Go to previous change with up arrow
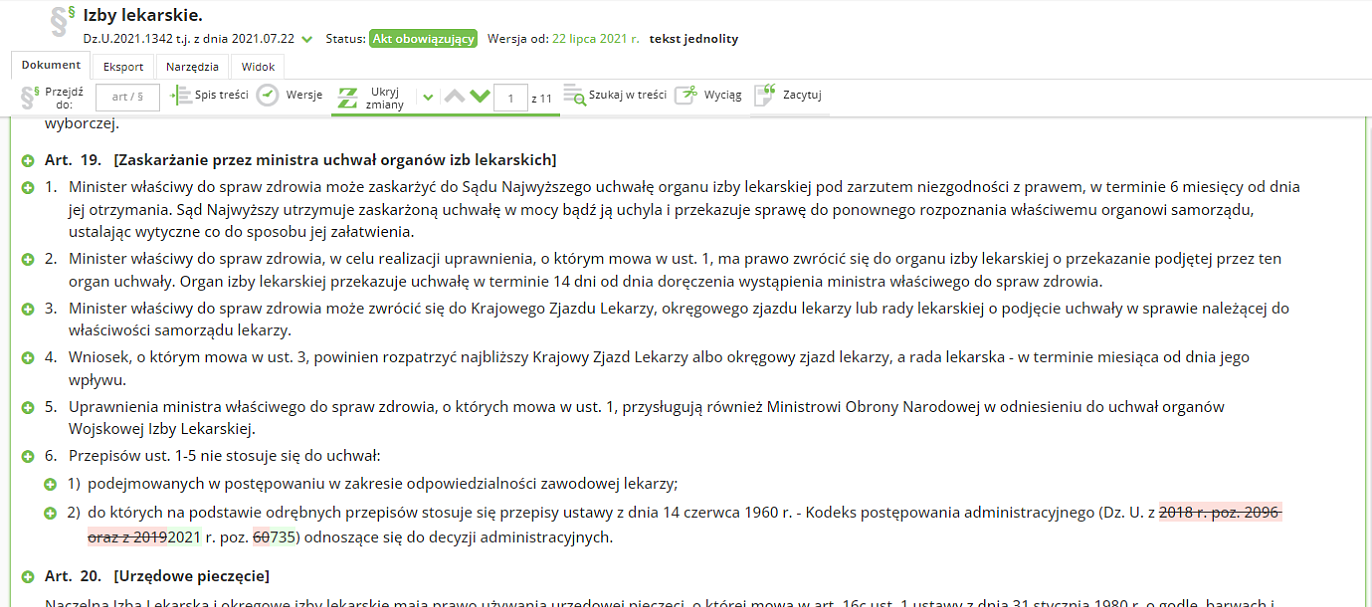Image resolution: width=1372 pixels, height=607 pixels. (454, 97)
